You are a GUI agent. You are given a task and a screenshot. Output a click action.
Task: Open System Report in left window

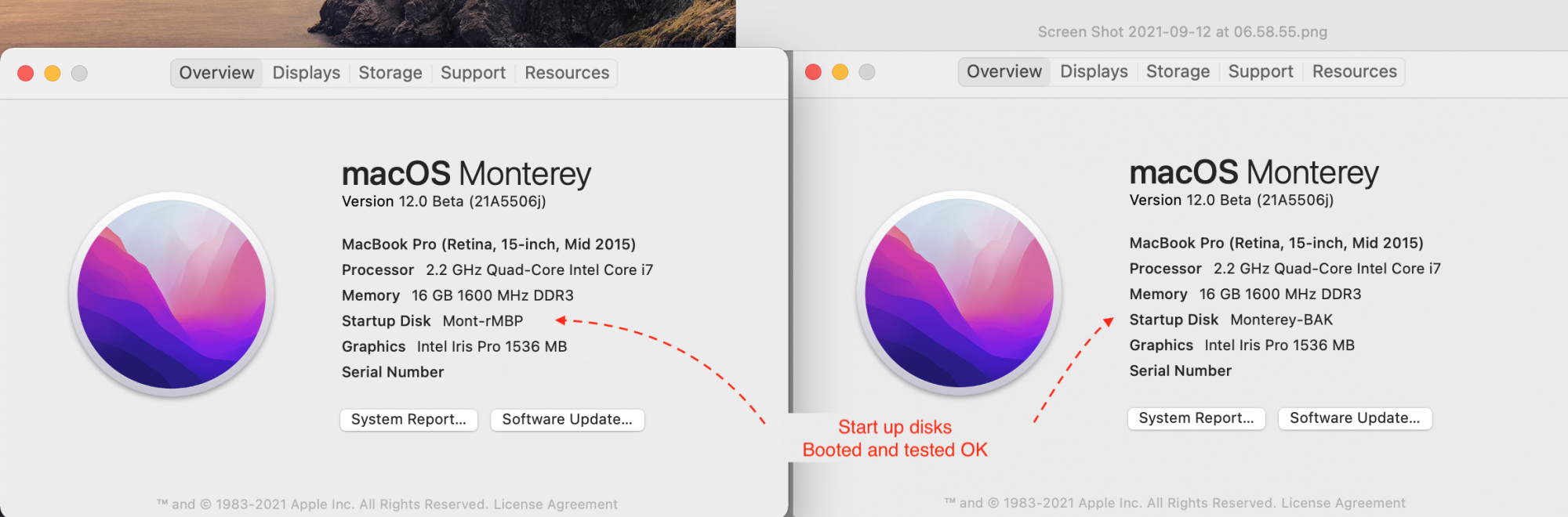click(408, 420)
